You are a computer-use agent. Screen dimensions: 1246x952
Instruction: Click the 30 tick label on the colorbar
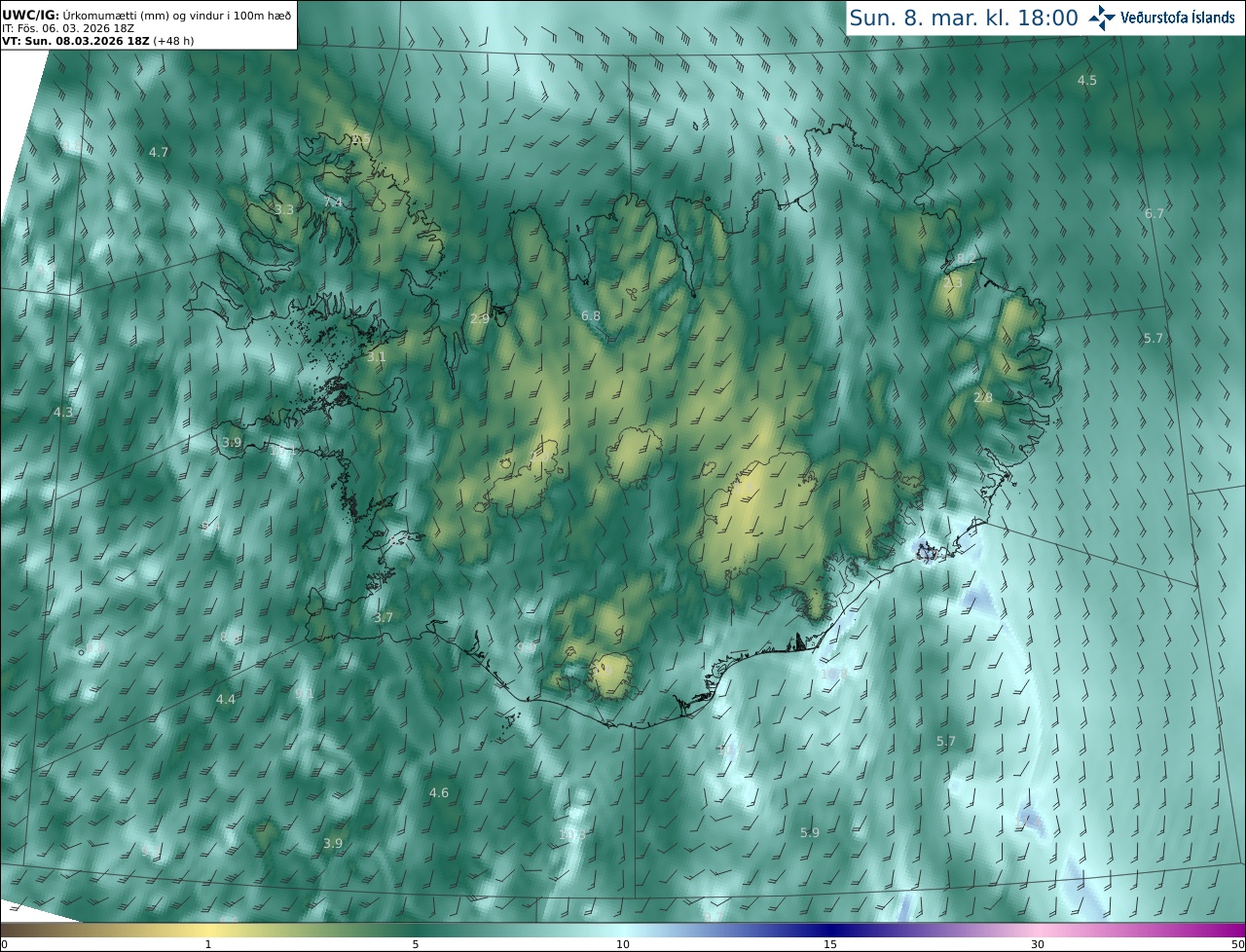coord(1038,944)
